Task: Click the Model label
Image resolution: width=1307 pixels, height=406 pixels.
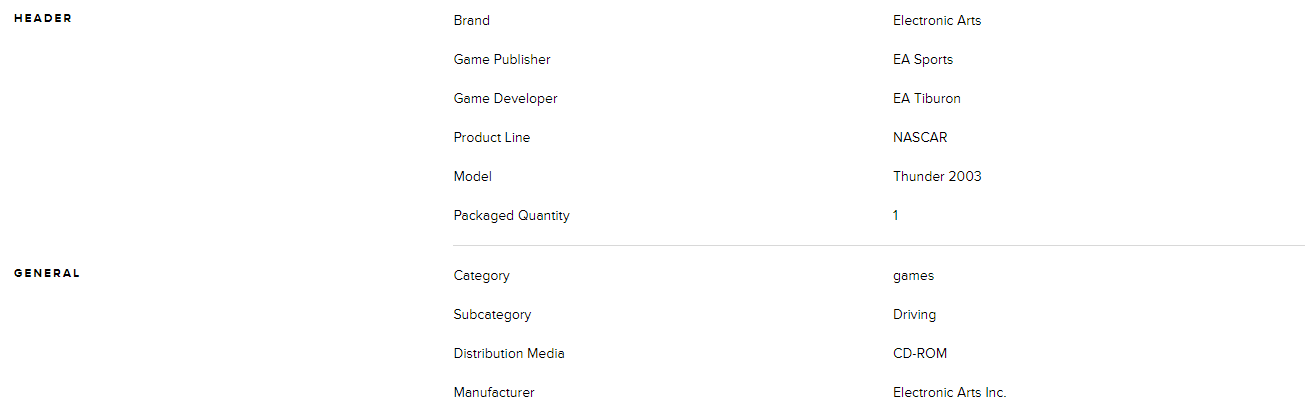Action: [x=472, y=176]
